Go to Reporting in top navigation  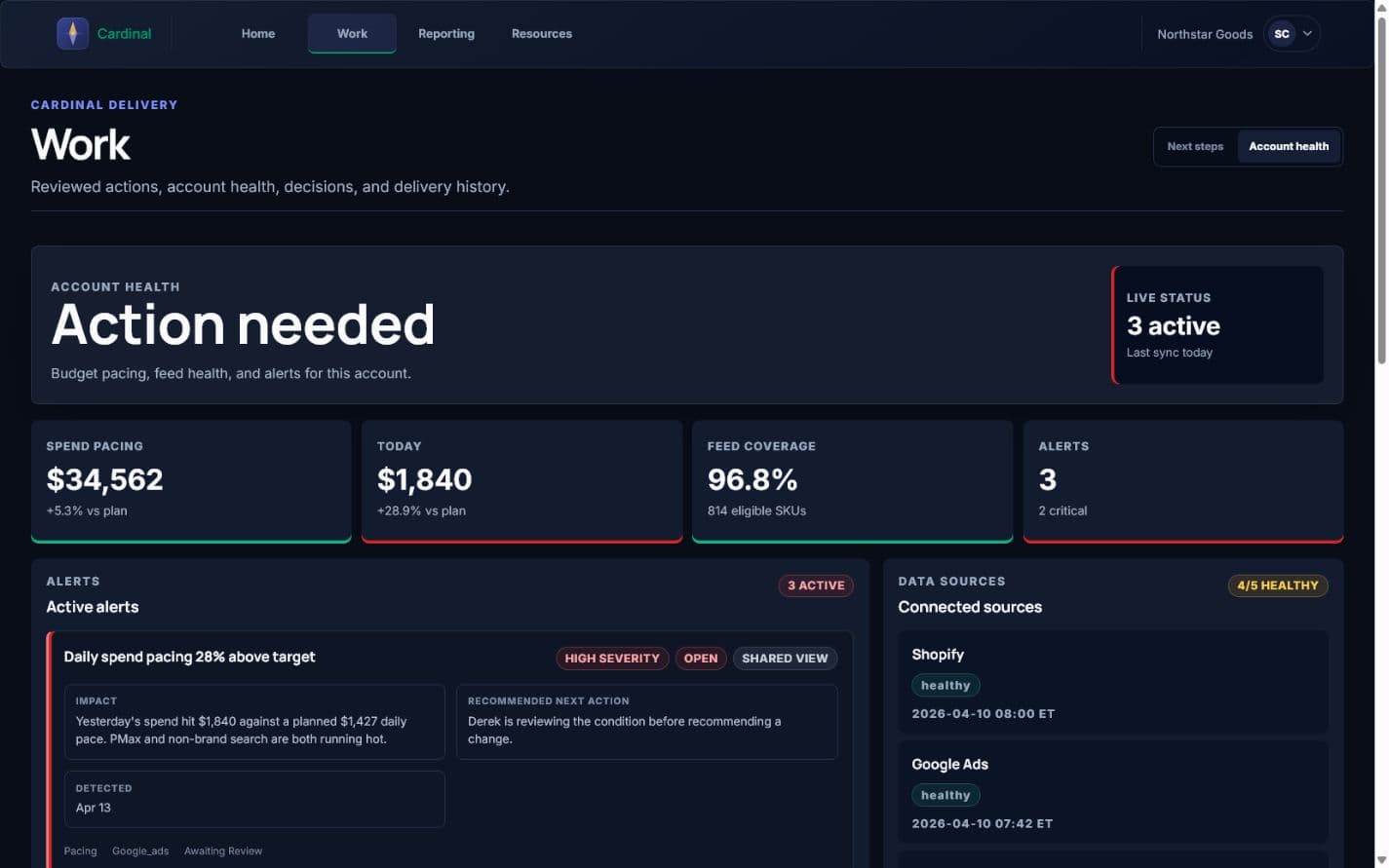click(x=446, y=33)
